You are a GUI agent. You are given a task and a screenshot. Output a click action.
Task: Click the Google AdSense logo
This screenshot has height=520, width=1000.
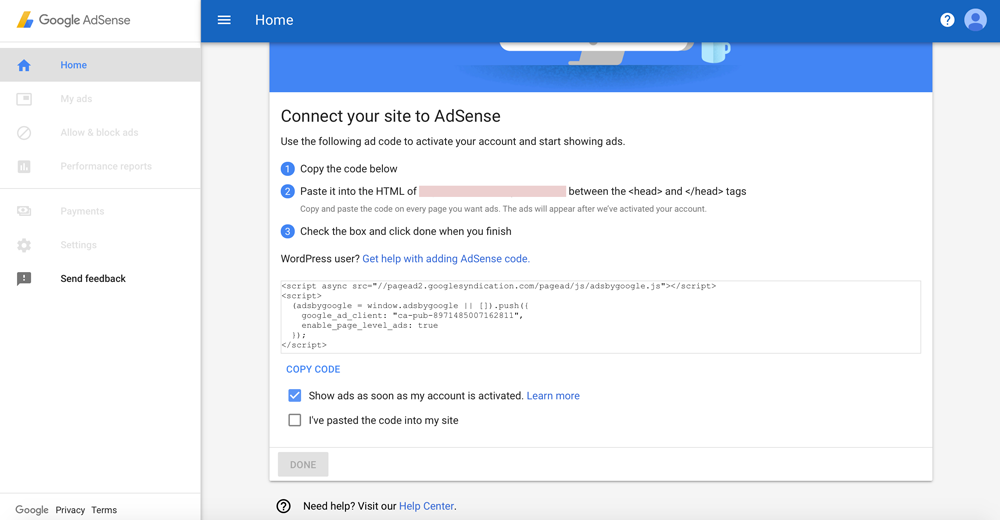click(x=73, y=20)
